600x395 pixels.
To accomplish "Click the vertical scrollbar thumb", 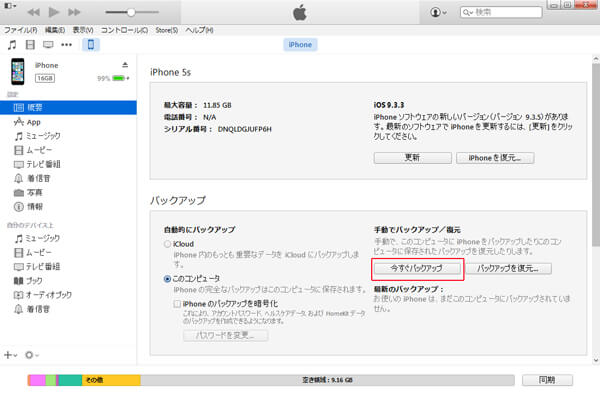I will (x=595, y=155).
